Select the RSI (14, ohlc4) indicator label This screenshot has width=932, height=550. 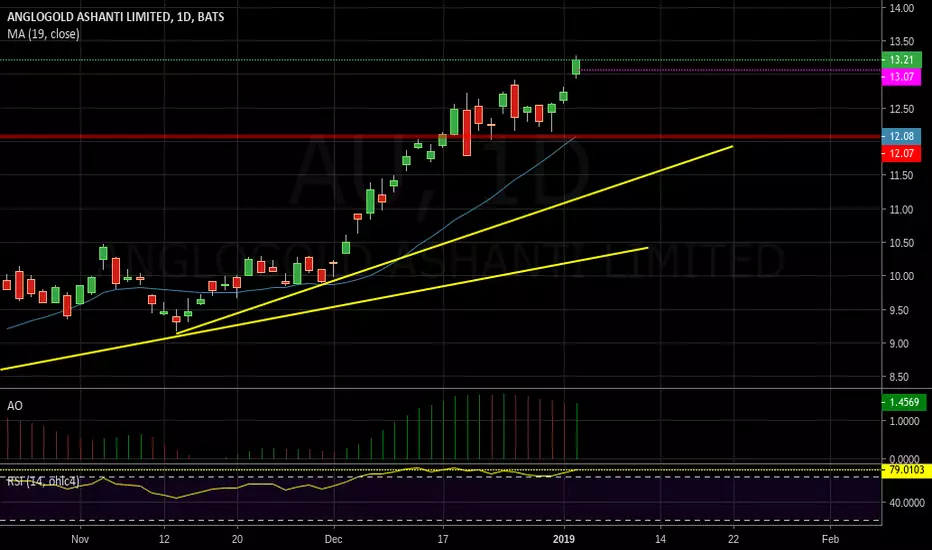[43, 481]
